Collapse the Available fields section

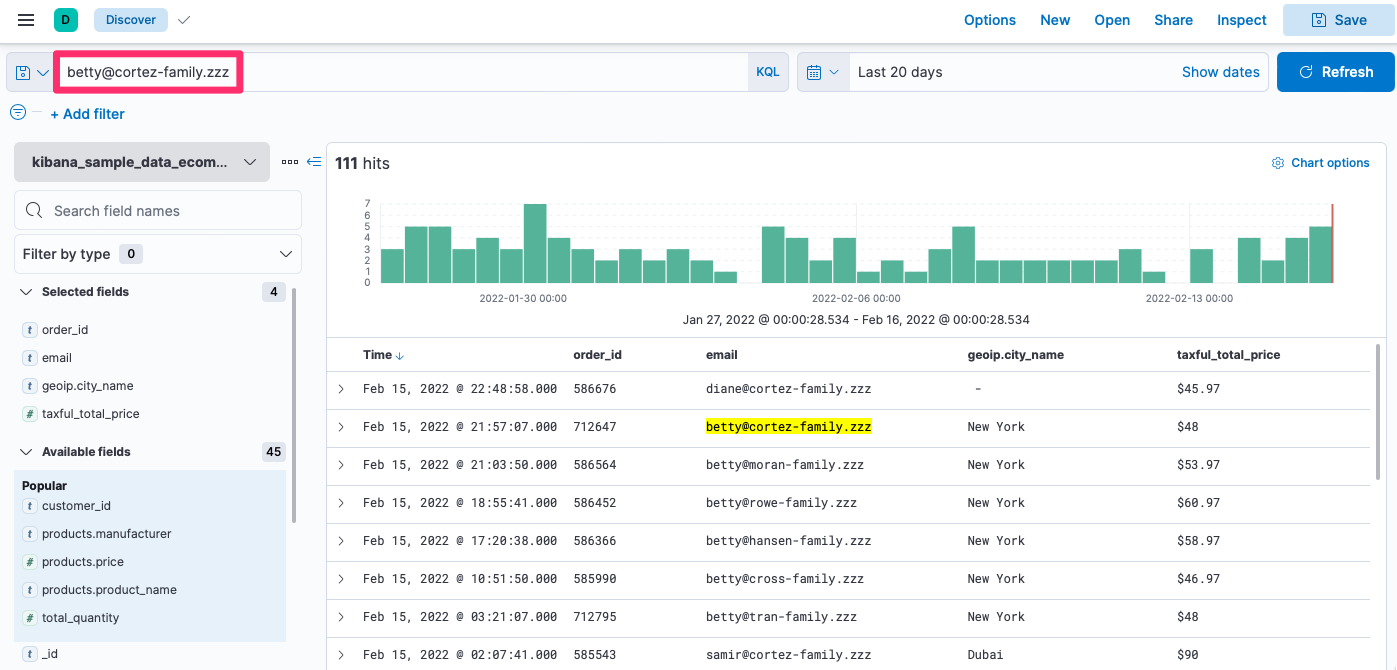(x=26, y=452)
